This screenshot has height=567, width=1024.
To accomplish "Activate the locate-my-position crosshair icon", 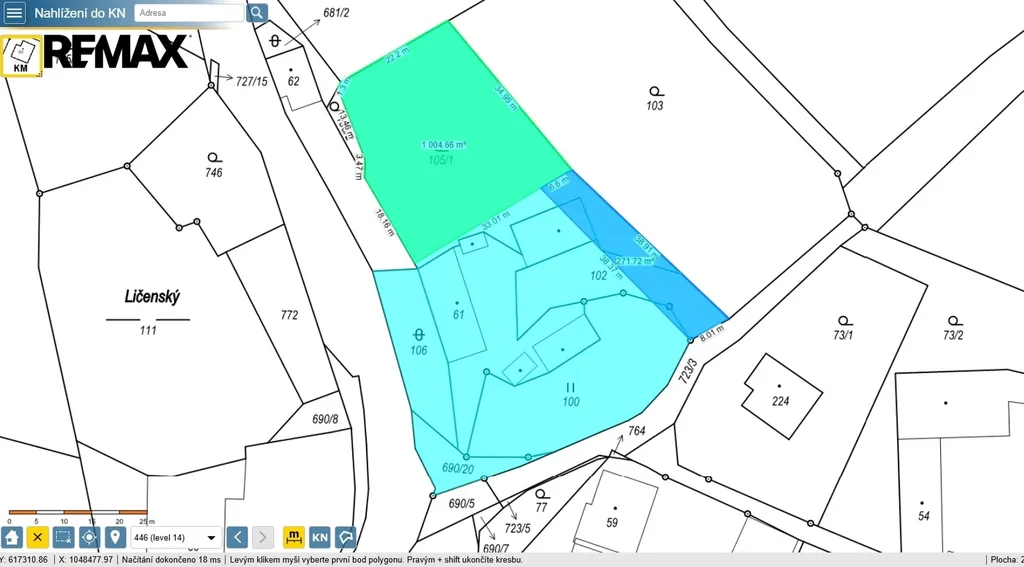I will click(x=89, y=537).
